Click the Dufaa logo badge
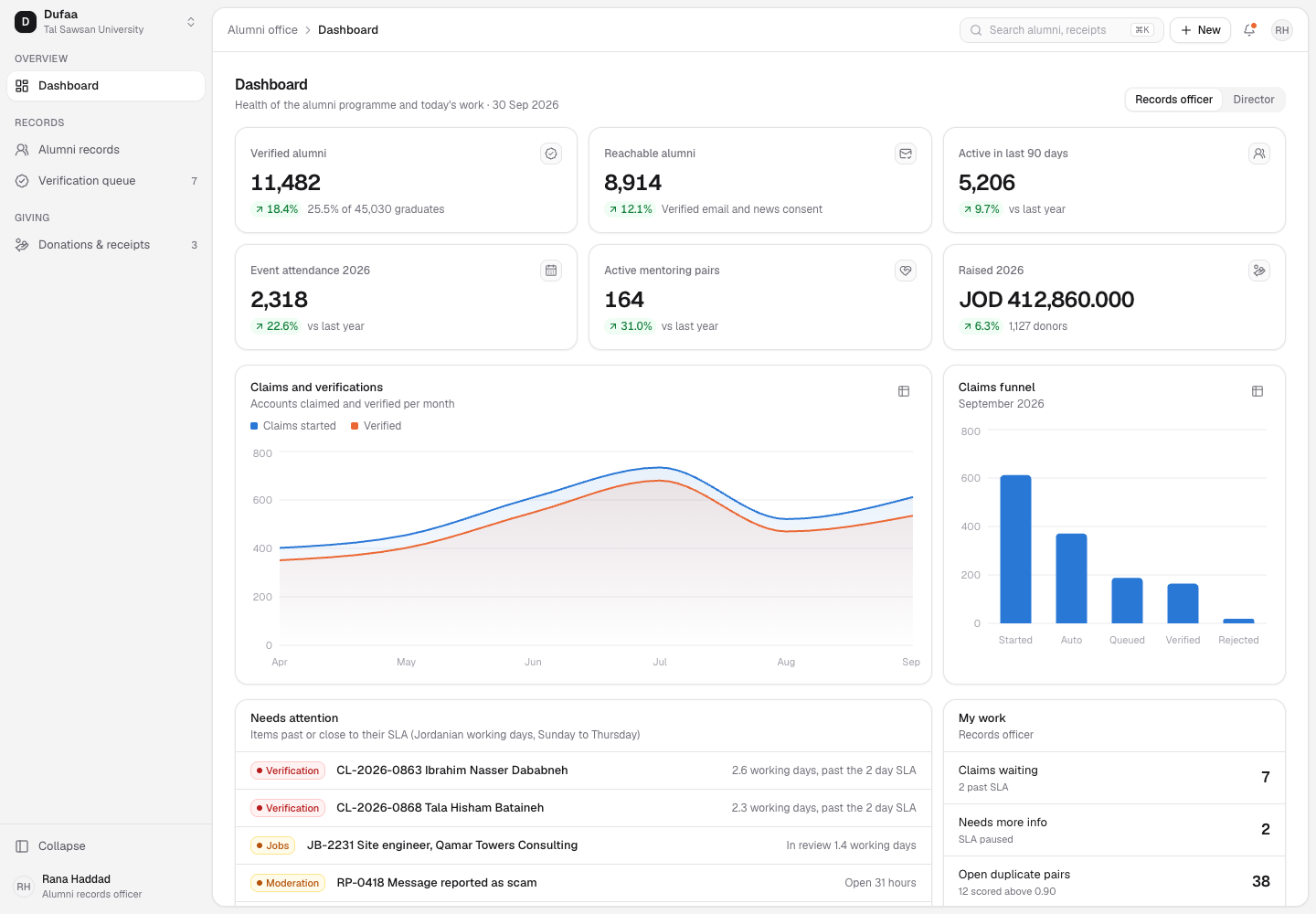 coord(26,21)
